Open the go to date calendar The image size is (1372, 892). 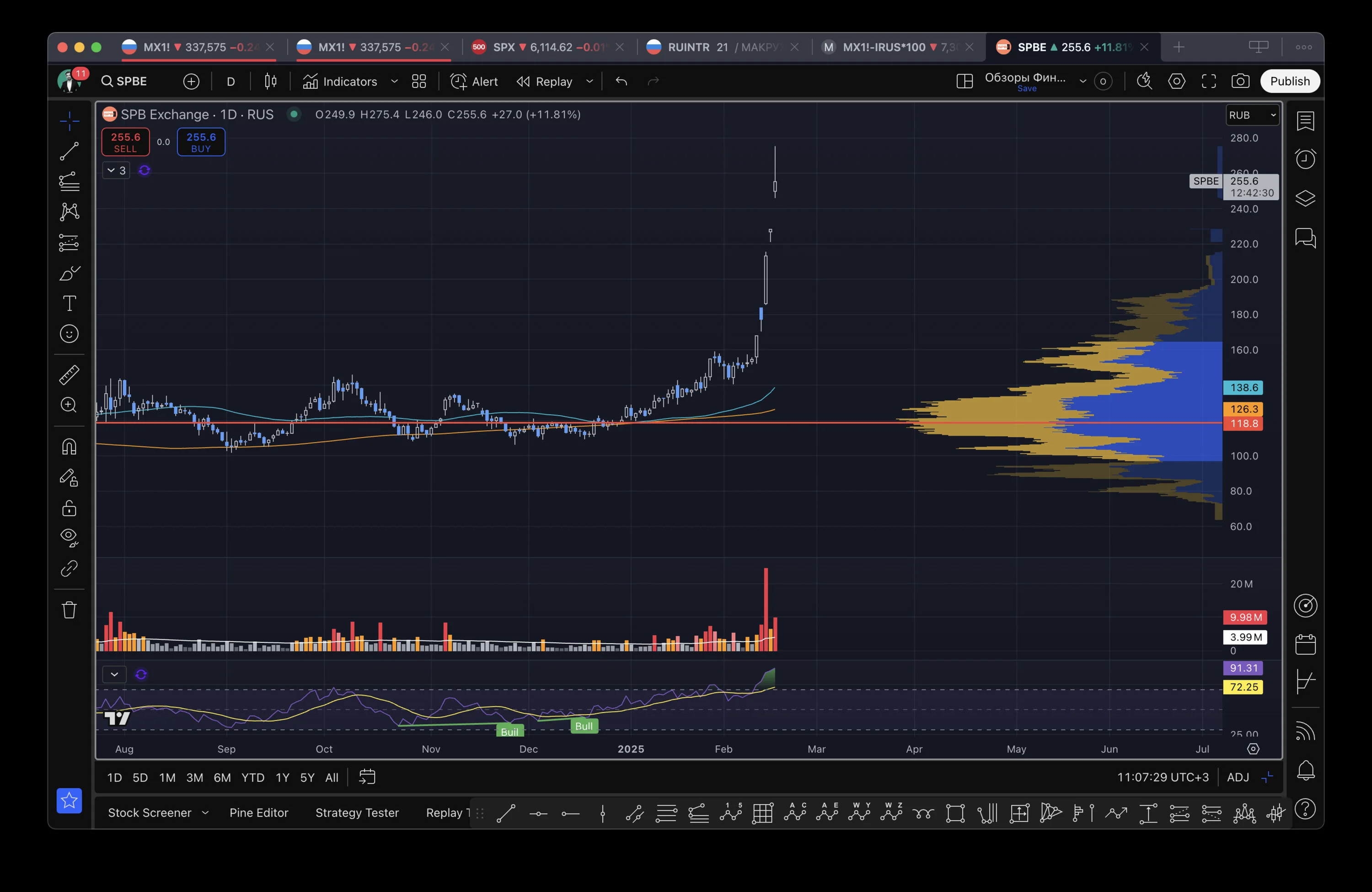click(367, 777)
